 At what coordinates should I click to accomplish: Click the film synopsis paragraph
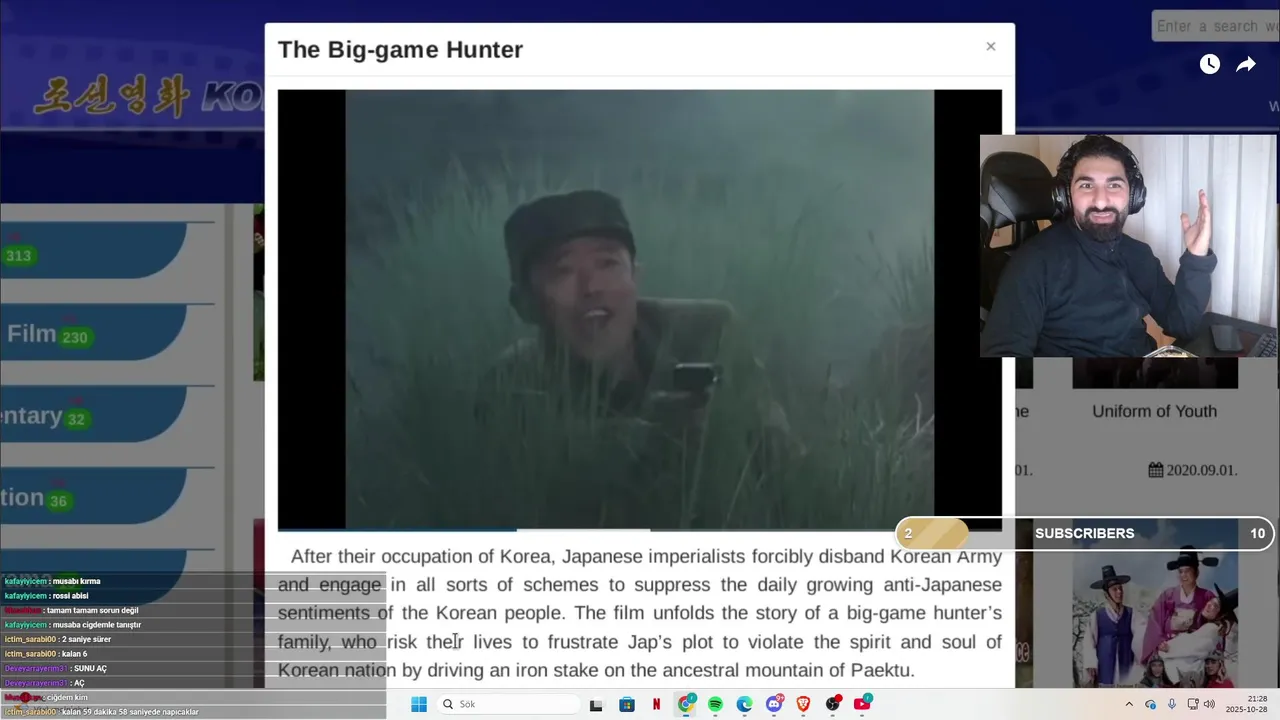pyautogui.click(x=640, y=613)
